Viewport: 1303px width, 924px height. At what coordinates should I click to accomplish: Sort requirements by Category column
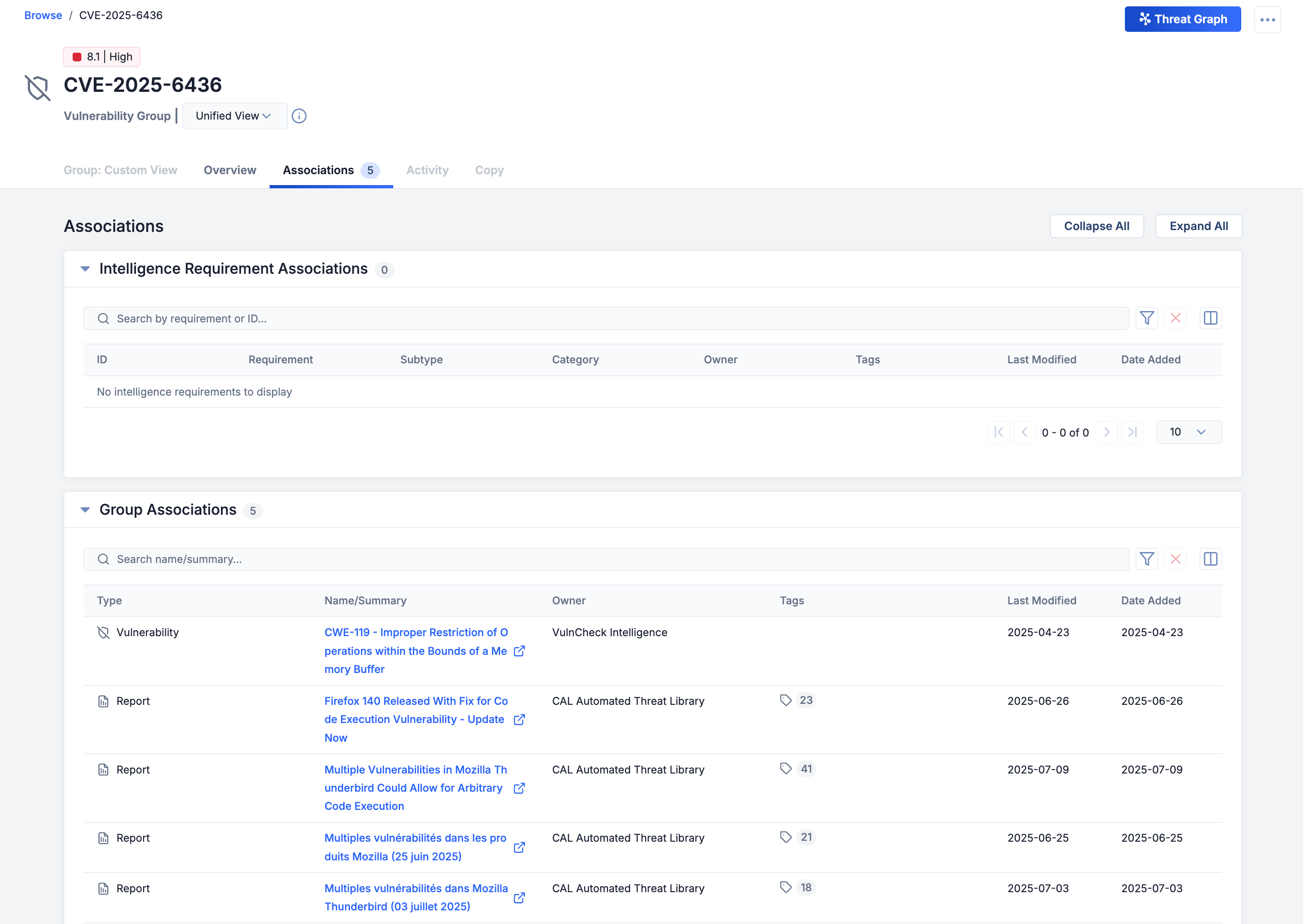pyautogui.click(x=575, y=360)
